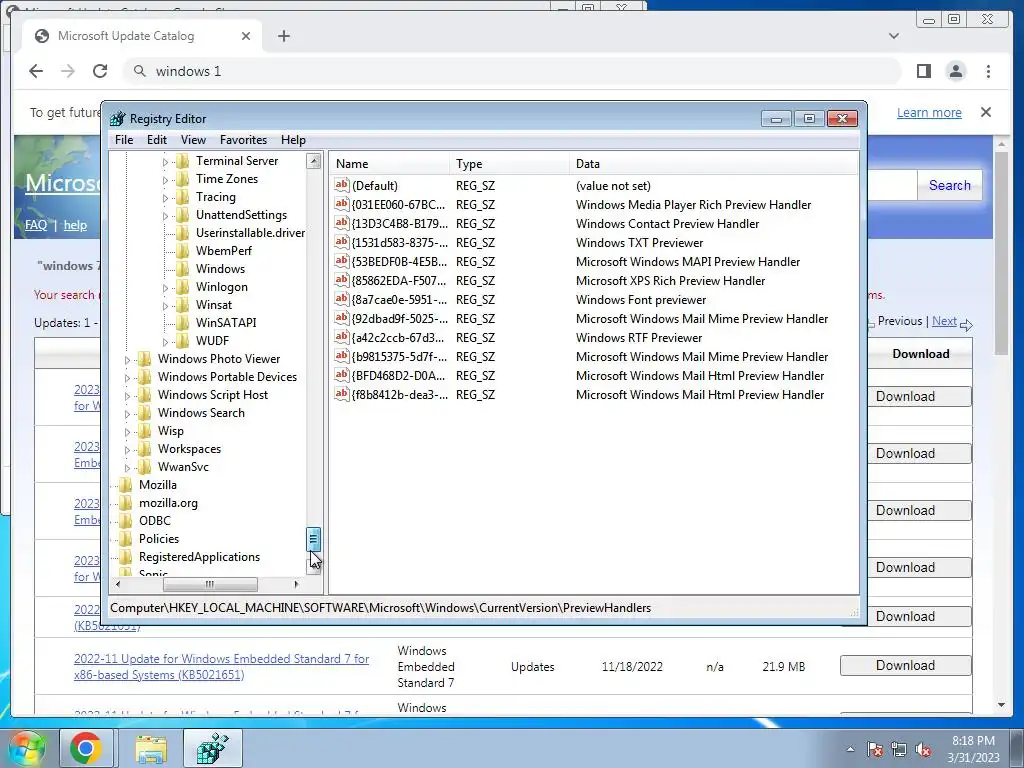1024x768 pixels.
Task: Expand the Windows Portable Devices key
Action: pyautogui.click(x=127, y=377)
